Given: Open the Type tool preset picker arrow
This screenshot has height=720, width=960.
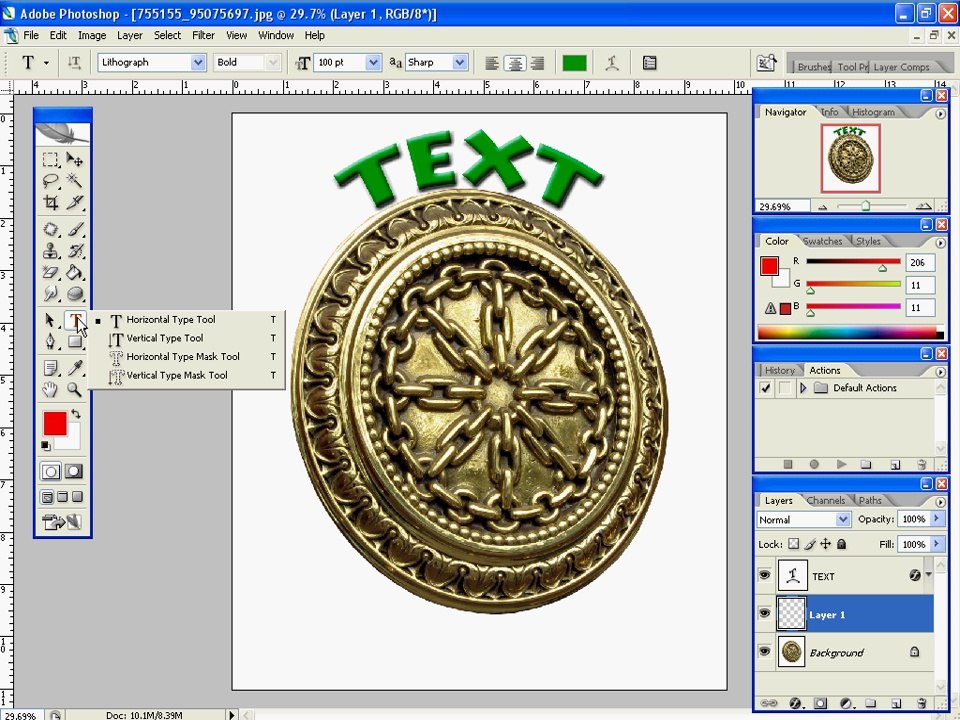Looking at the screenshot, I should pyautogui.click(x=46, y=62).
